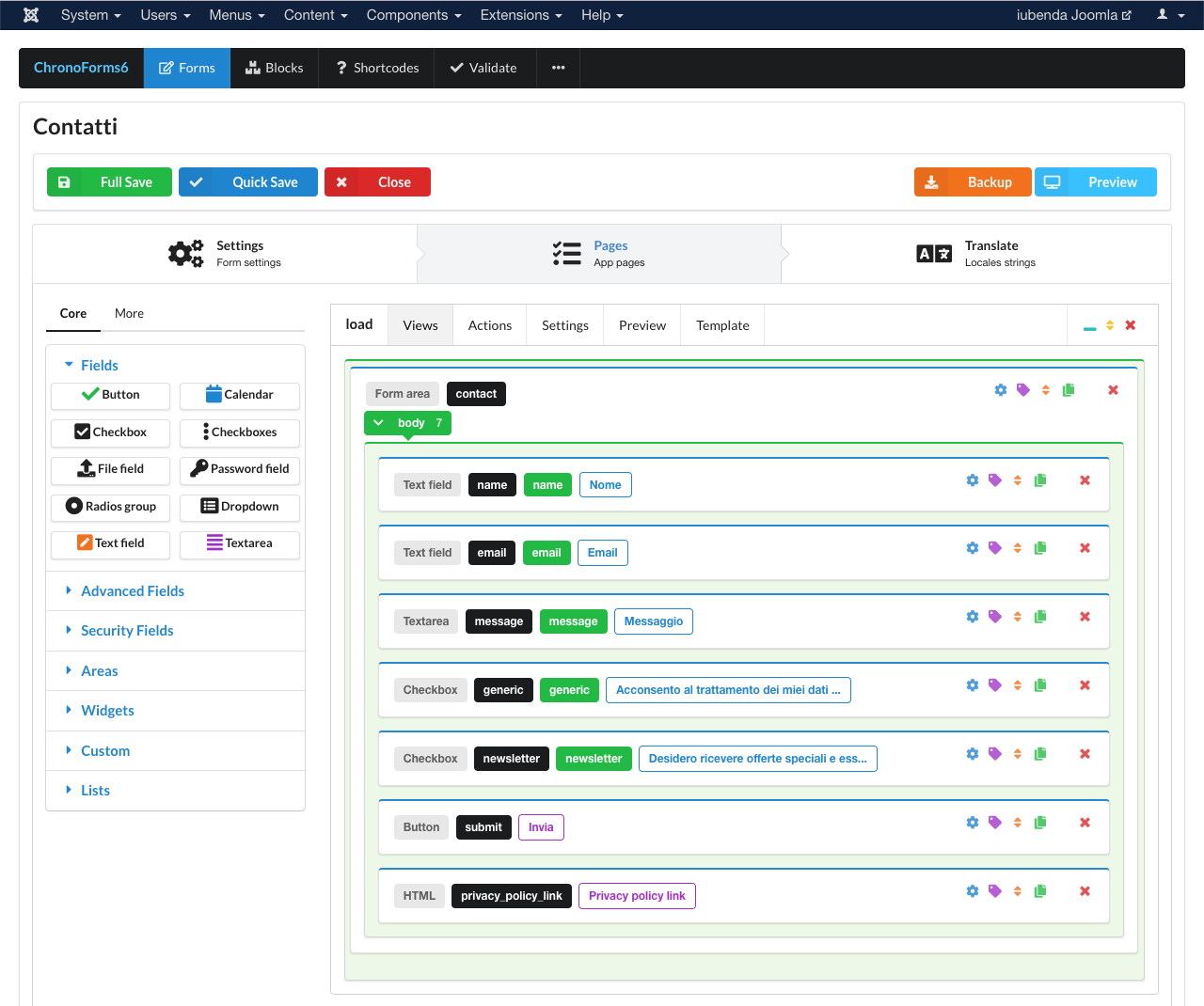The image size is (1204, 1006).
Task: Delete the privacy_policy_link HTML element
Action: [1085, 890]
